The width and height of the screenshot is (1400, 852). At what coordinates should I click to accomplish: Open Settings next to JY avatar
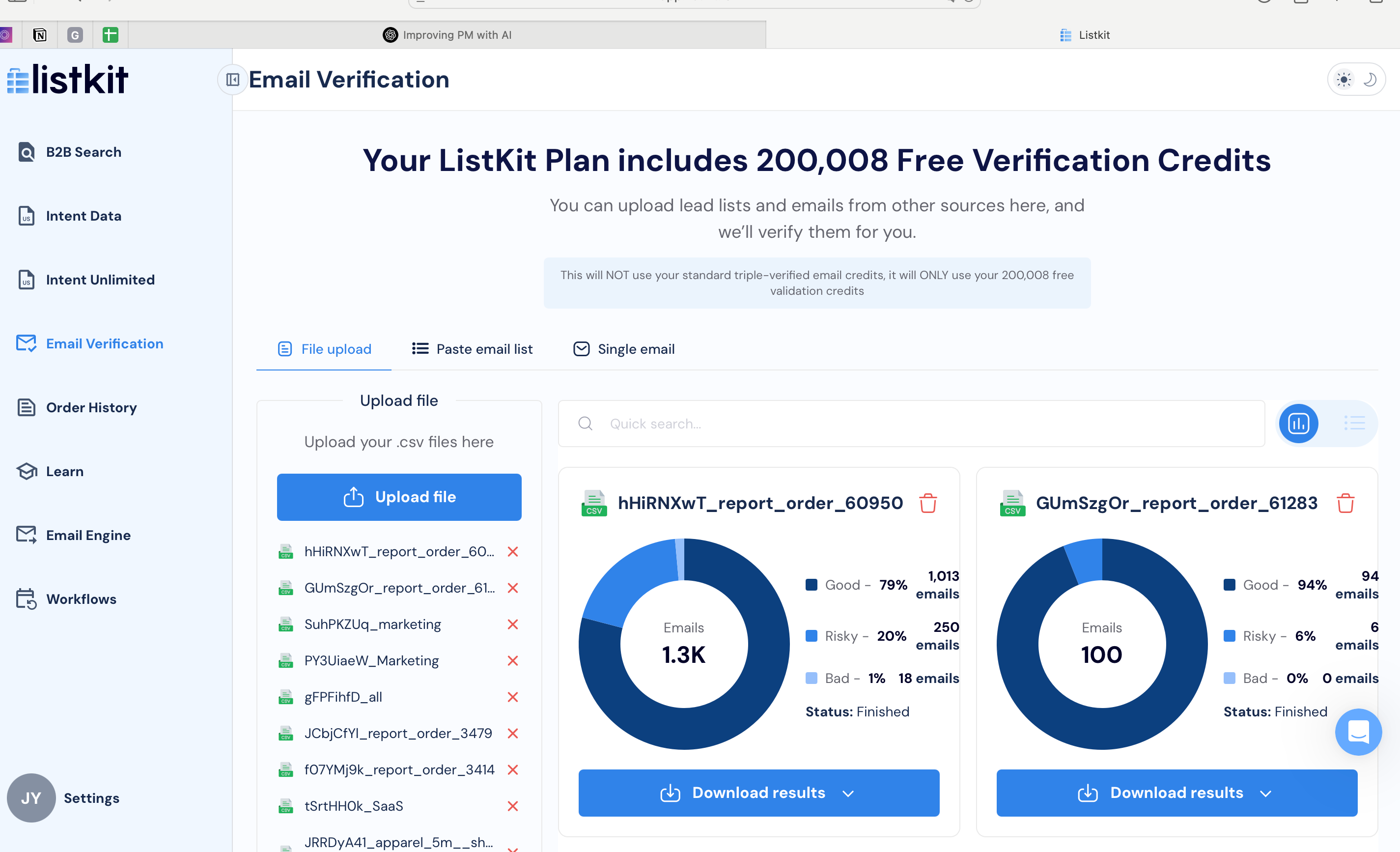(x=91, y=798)
